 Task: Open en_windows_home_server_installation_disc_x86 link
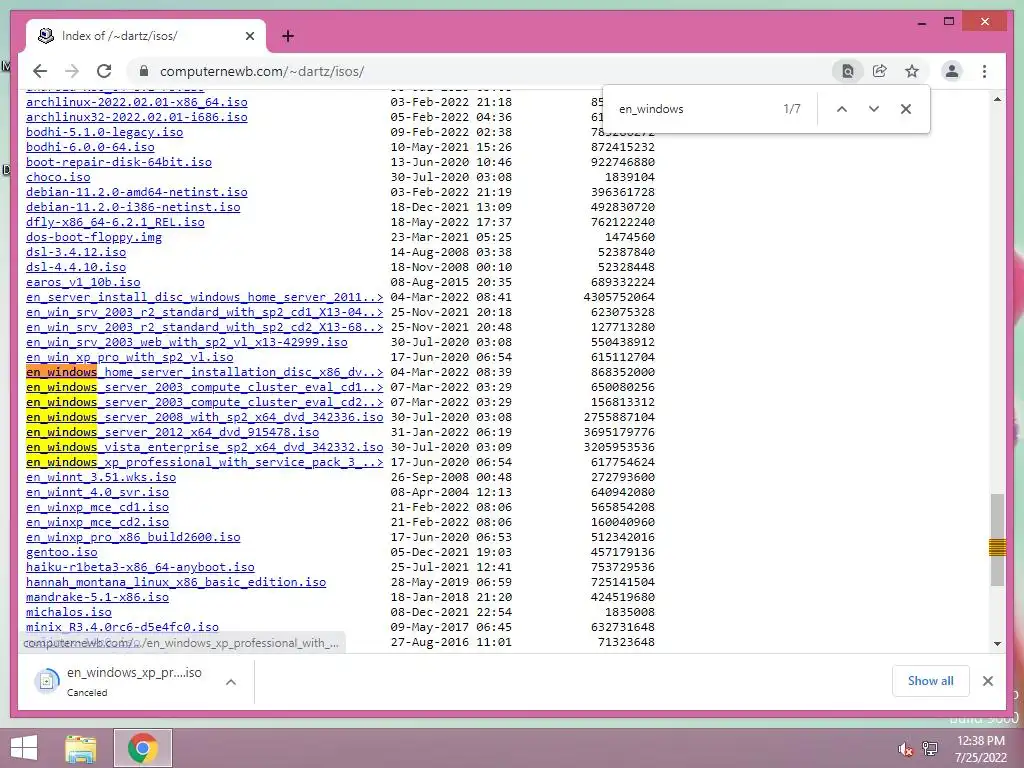[204, 372]
